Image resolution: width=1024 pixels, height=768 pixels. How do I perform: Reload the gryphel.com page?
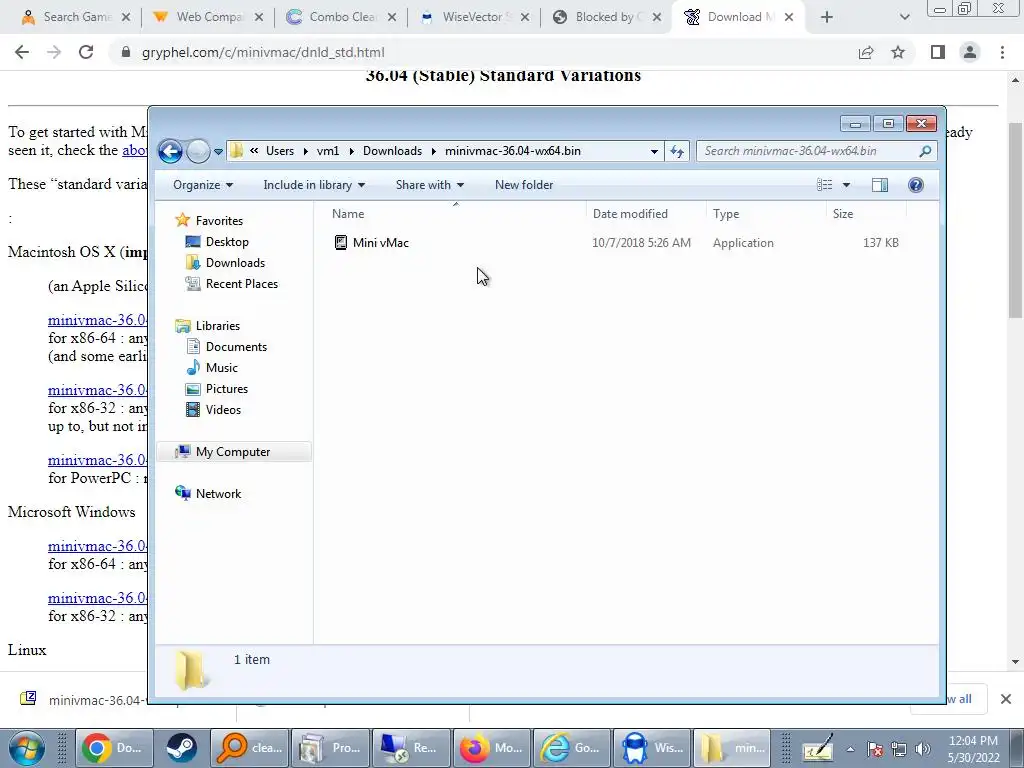(x=86, y=52)
